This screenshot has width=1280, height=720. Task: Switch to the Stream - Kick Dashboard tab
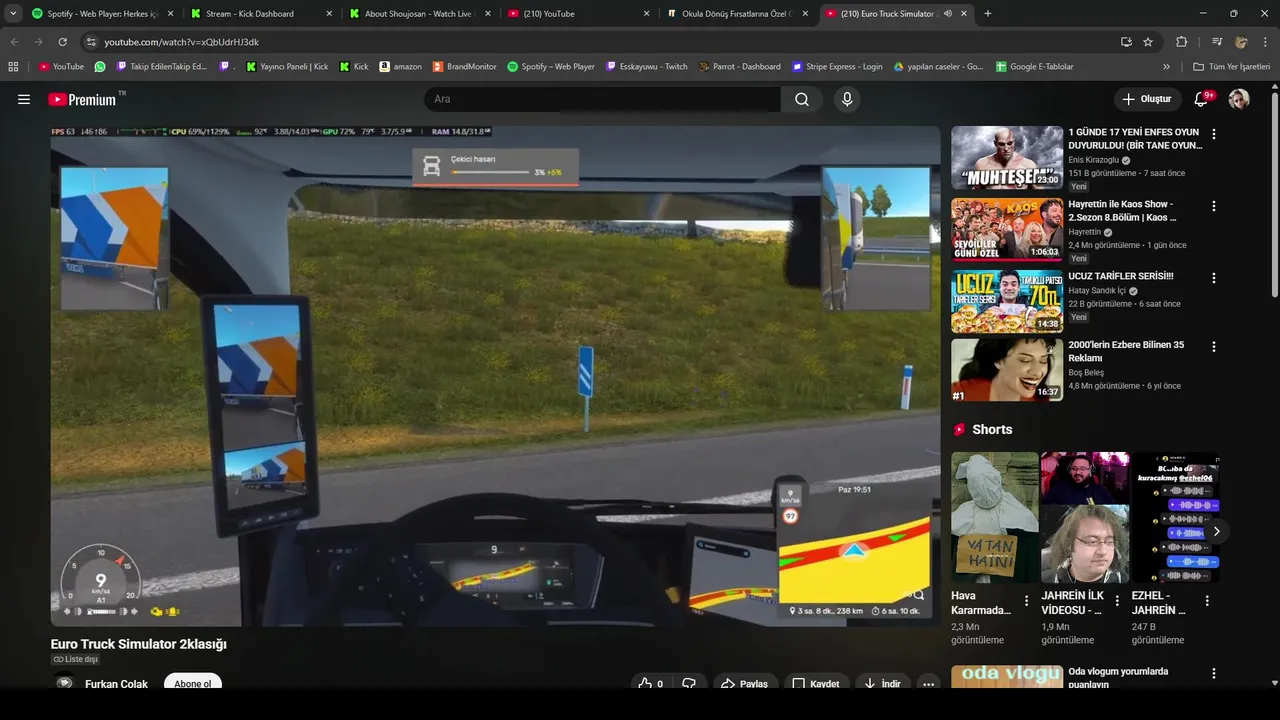pos(260,14)
